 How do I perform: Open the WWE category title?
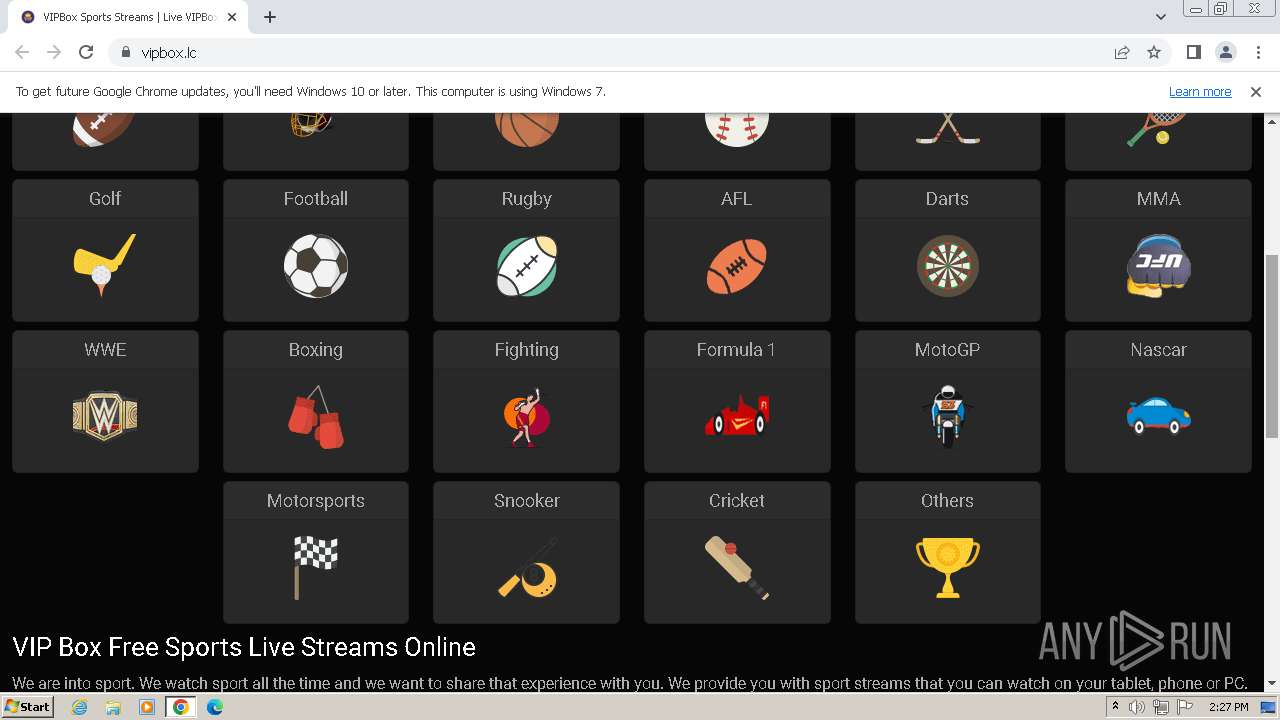(105, 349)
